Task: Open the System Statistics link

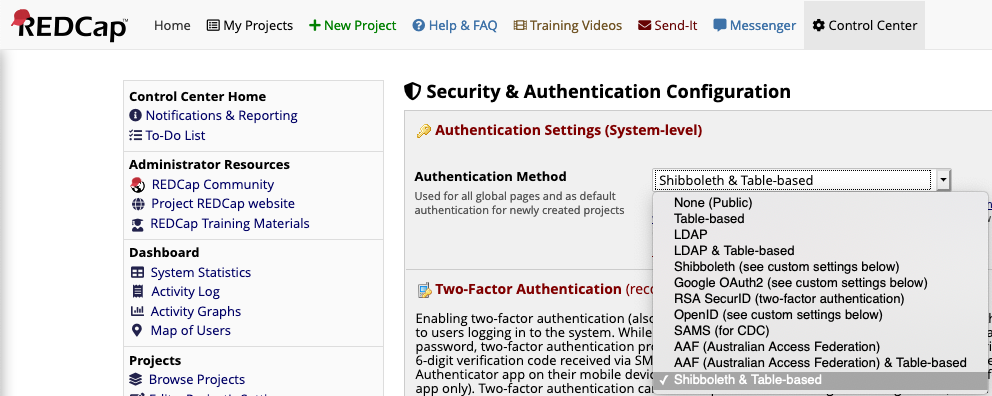Action: 201,272
